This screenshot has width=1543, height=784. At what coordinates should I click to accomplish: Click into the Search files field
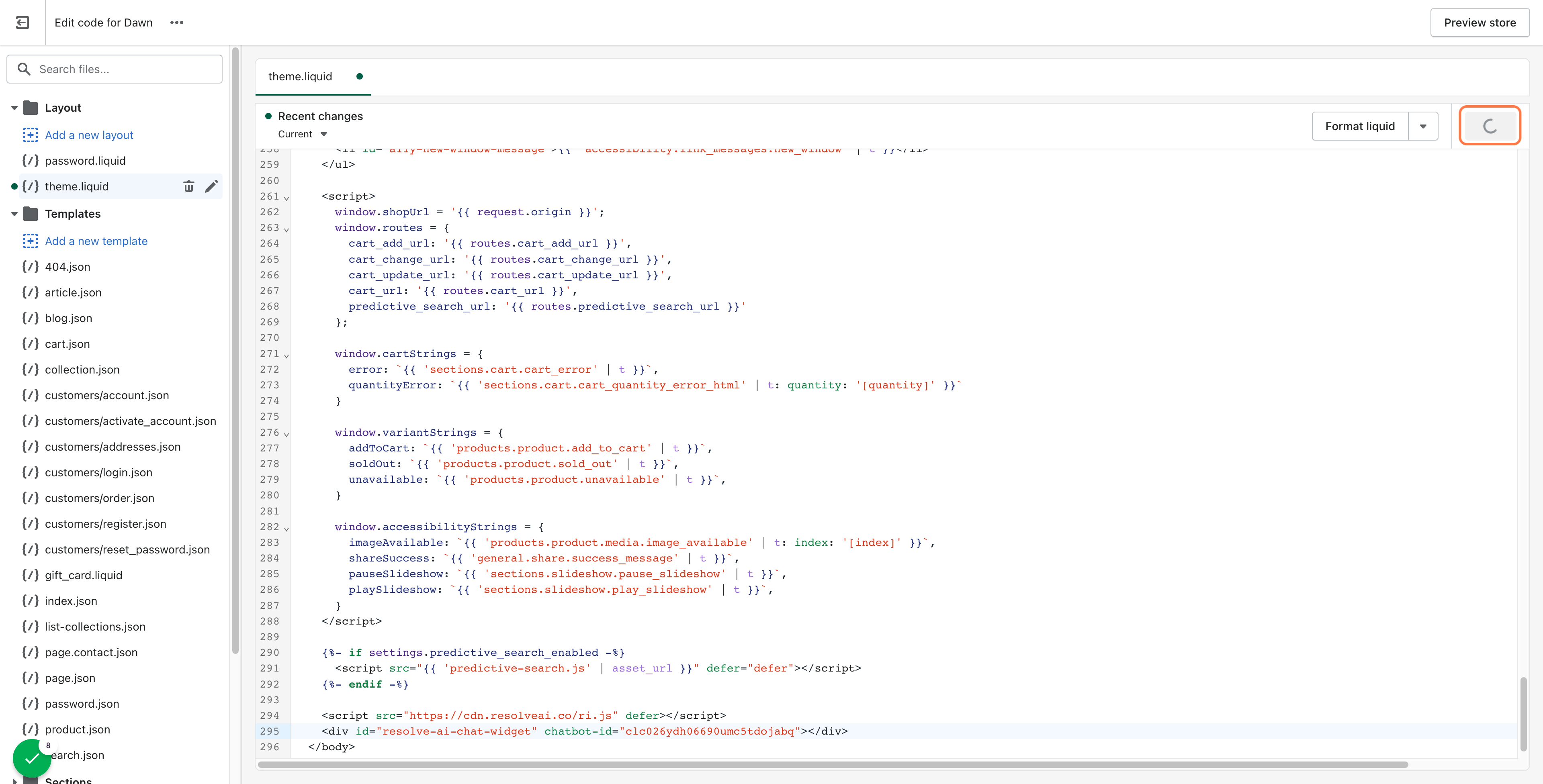(115, 69)
